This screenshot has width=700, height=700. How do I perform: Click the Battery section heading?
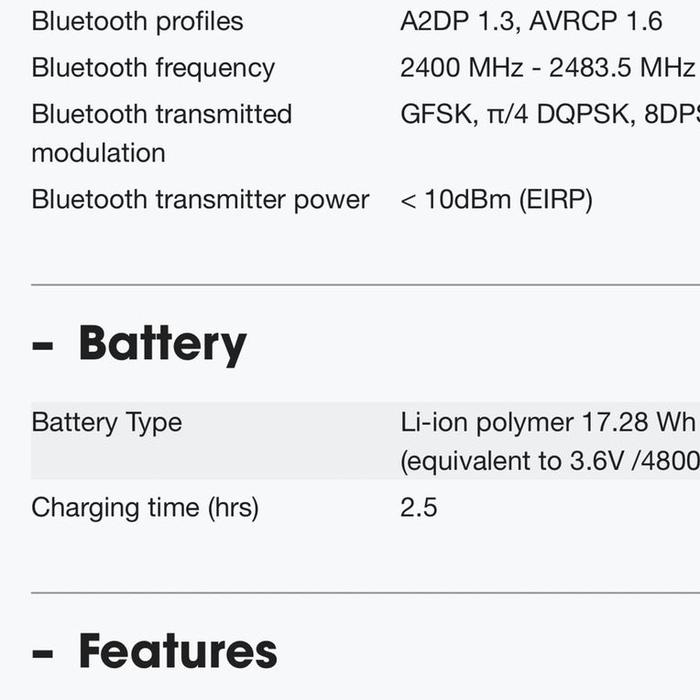[162, 344]
